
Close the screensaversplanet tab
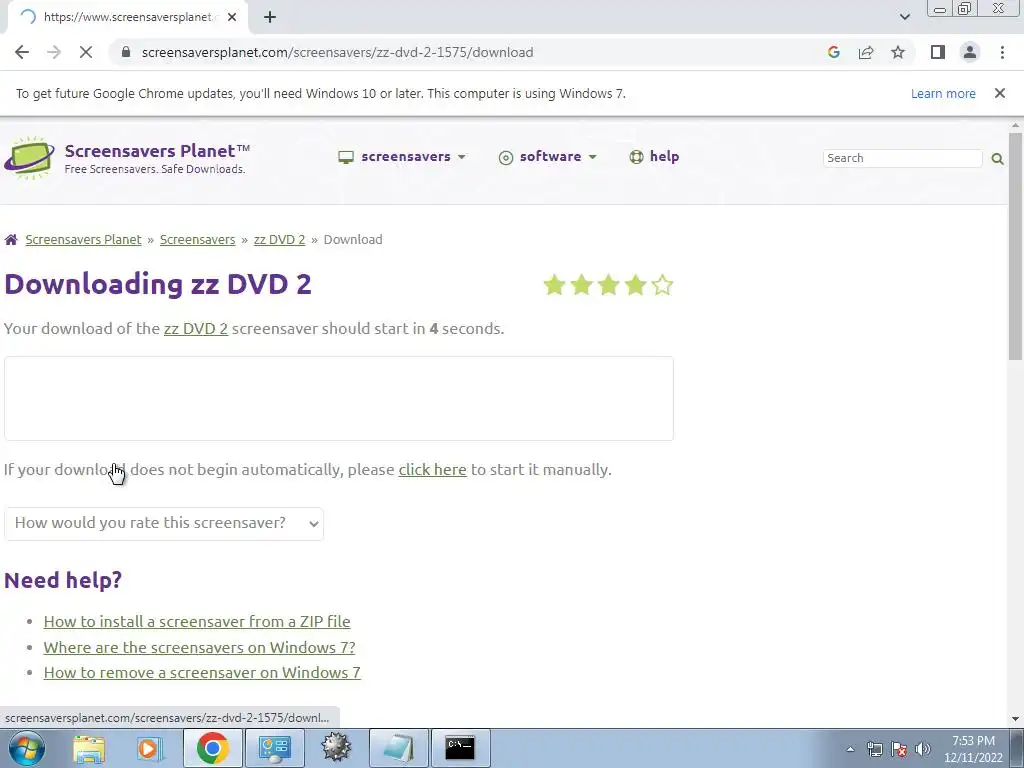coord(232,17)
